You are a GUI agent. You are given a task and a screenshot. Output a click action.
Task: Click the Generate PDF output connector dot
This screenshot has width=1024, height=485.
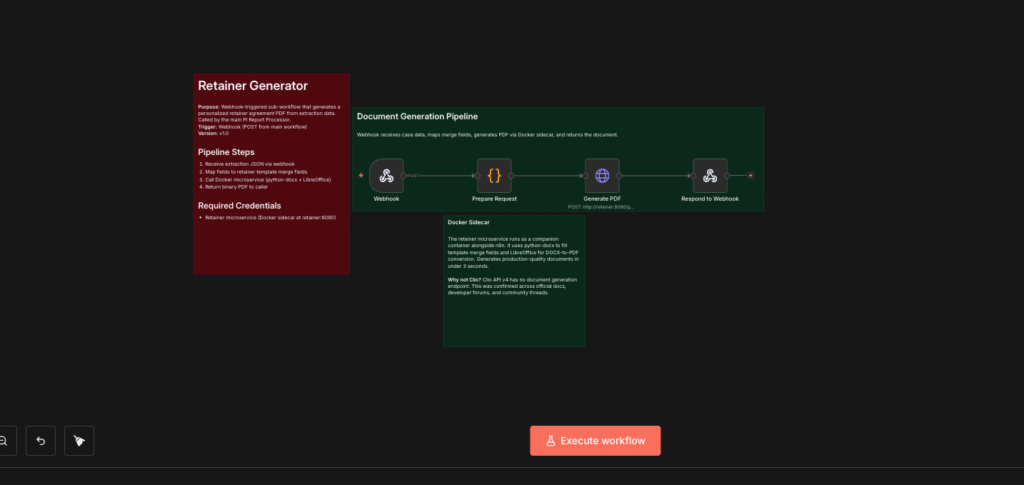(x=620, y=176)
